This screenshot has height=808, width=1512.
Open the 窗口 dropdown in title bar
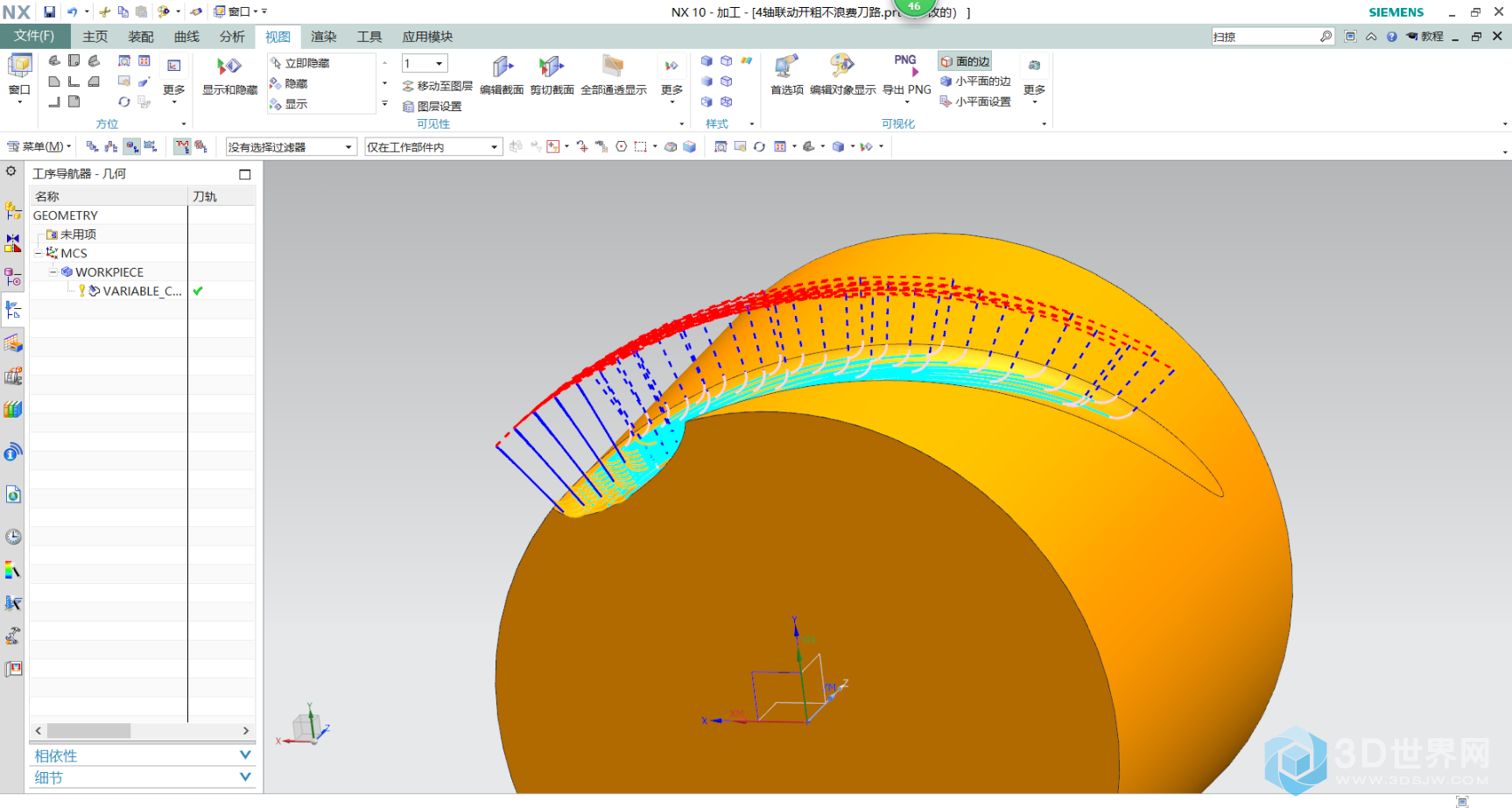pyautogui.click(x=237, y=11)
